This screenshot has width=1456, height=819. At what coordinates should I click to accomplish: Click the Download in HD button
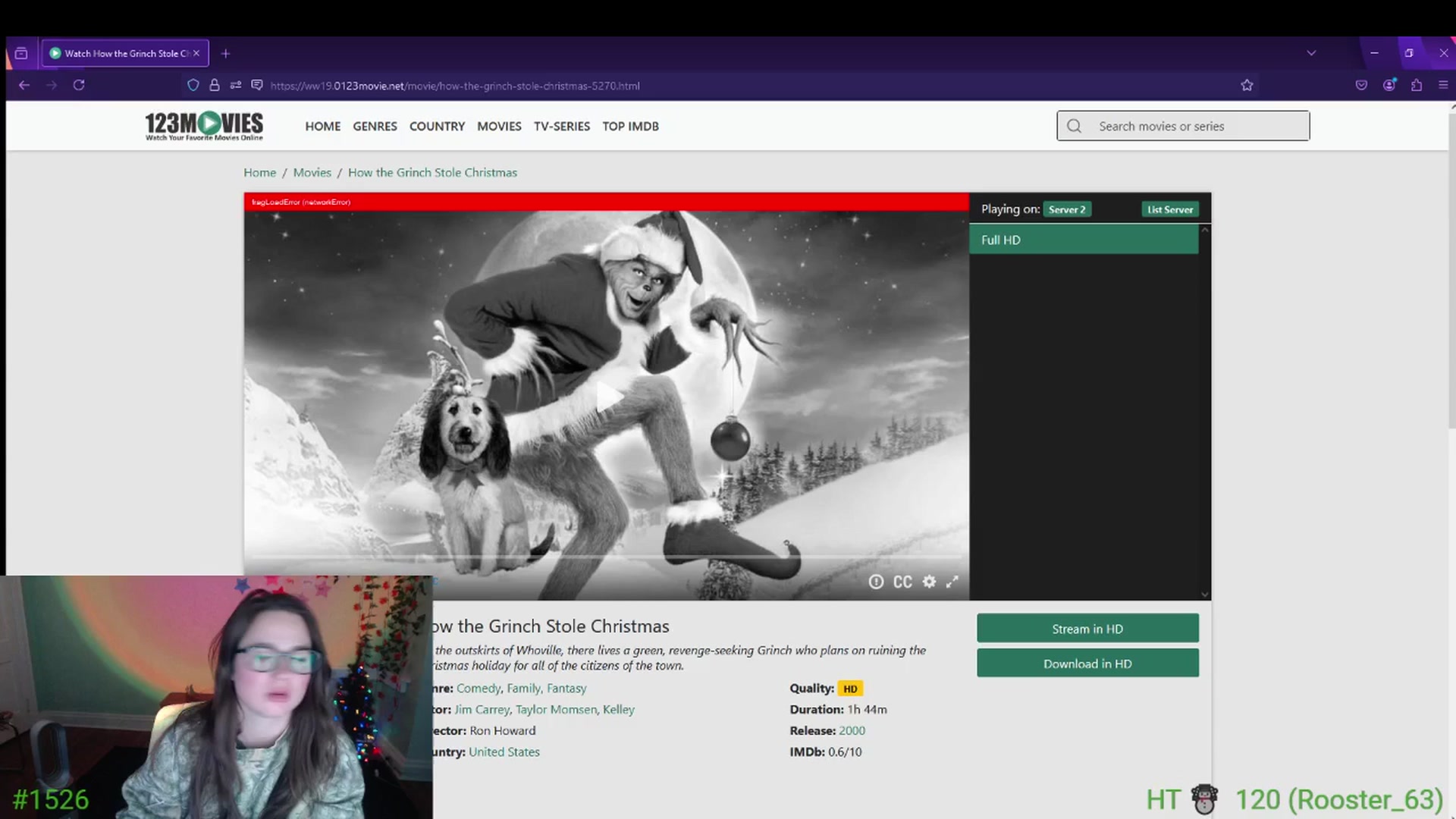[x=1087, y=664]
